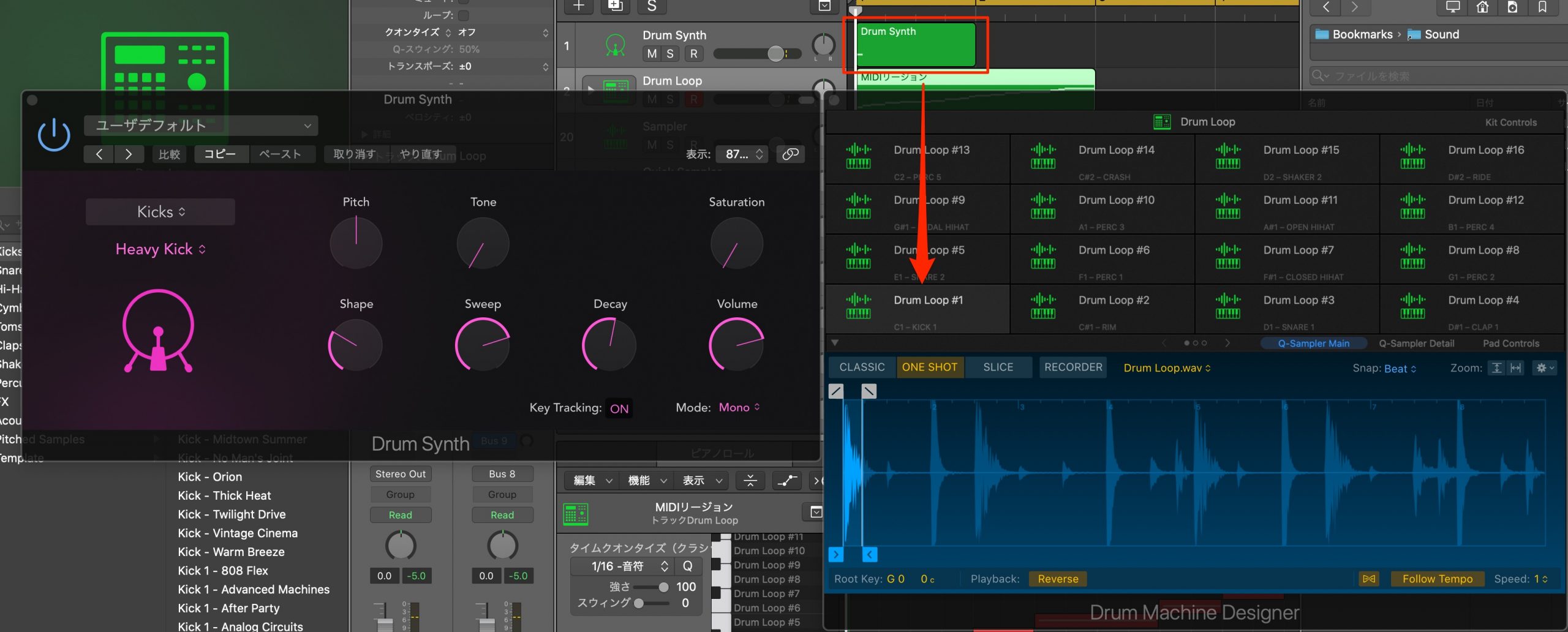This screenshot has height=632, width=1568.
Task: Click the add track plus icon
Action: (x=579, y=6)
